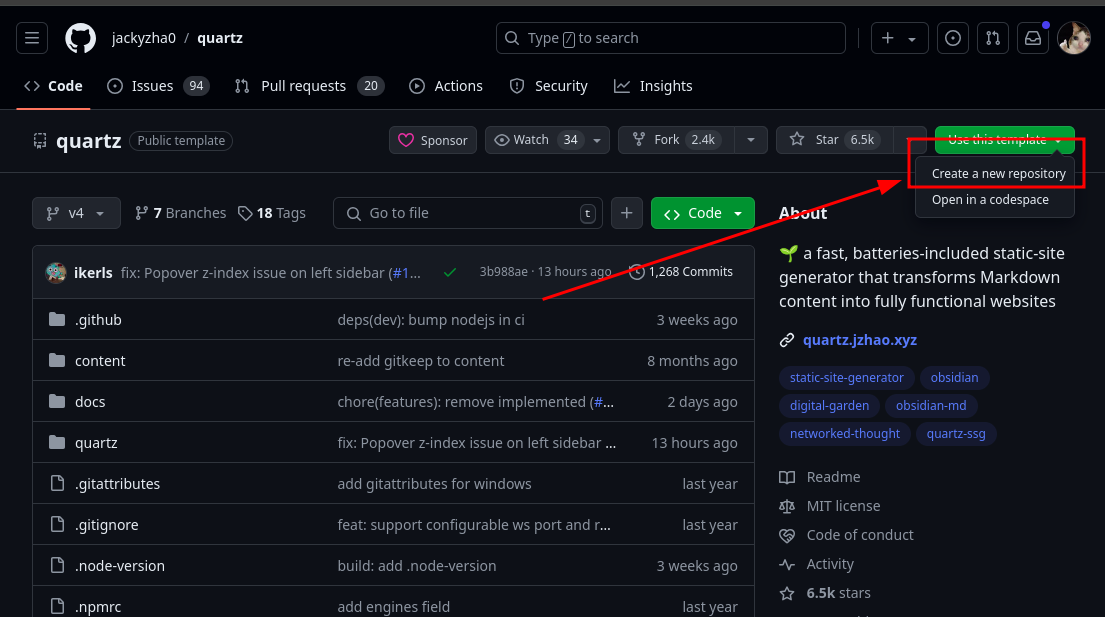
Task: Click the user profile avatar
Action: [1073, 39]
